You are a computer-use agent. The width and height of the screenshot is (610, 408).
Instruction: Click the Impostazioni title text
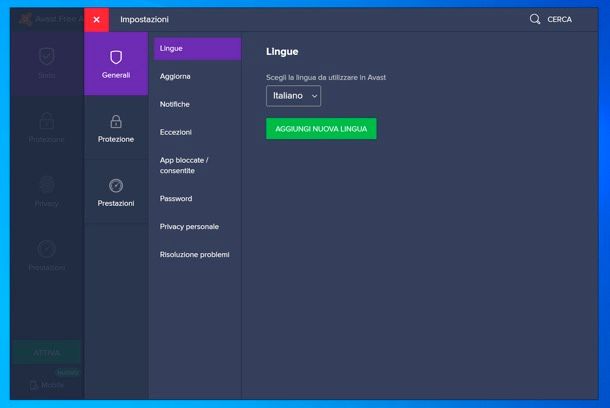click(144, 19)
